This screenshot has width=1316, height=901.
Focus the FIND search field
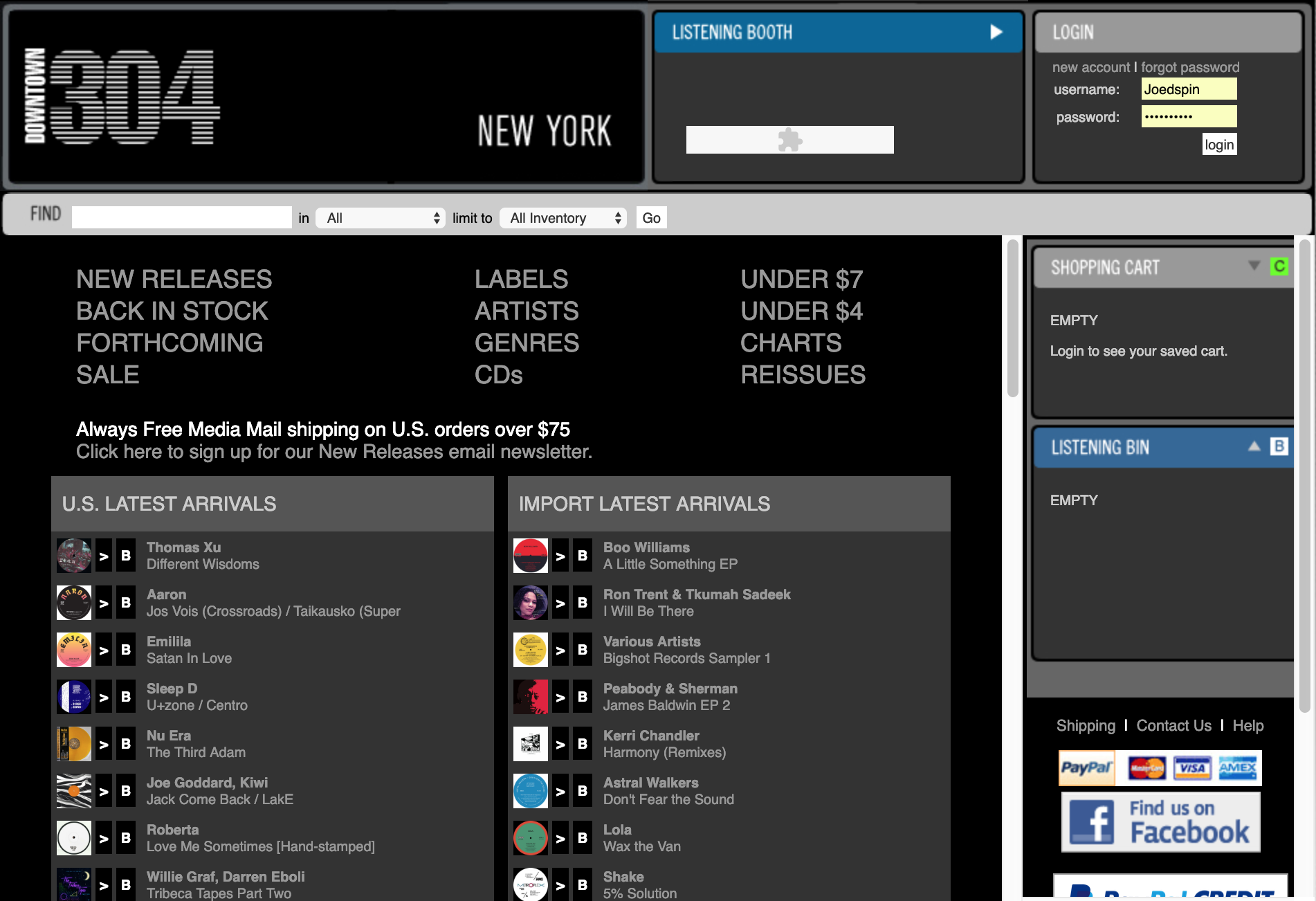pyautogui.click(x=182, y=217)
